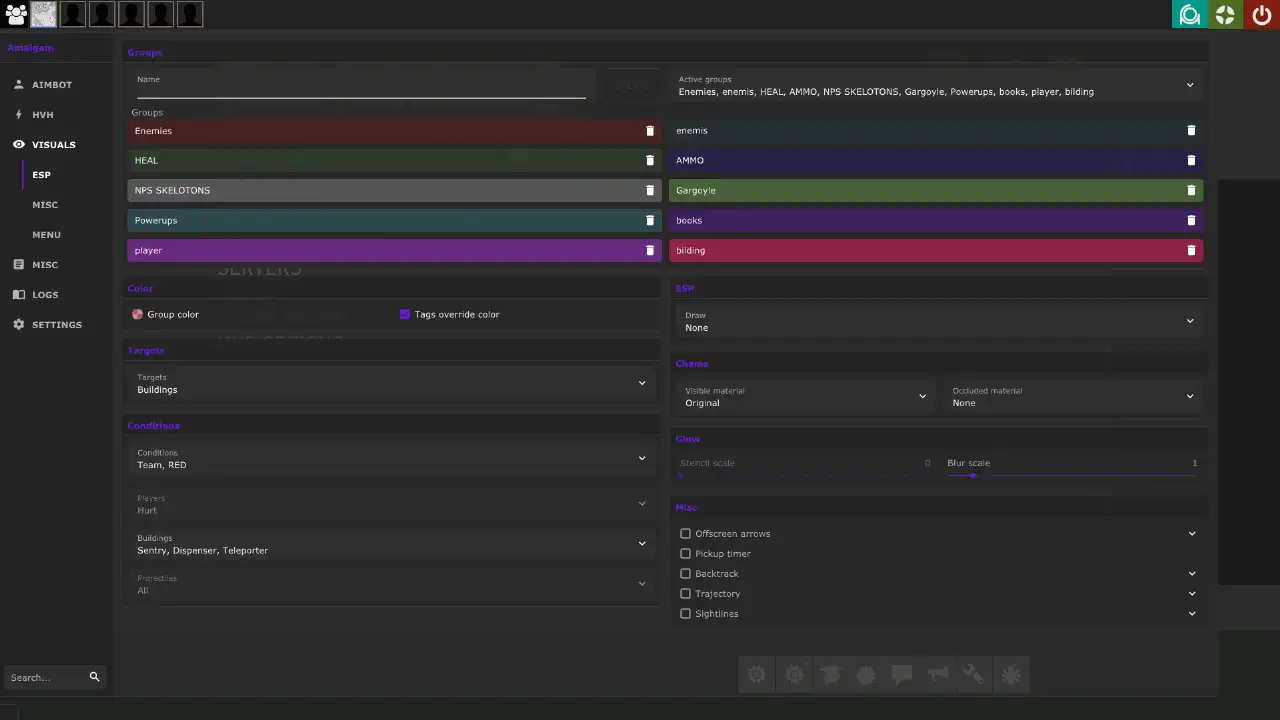The height and width of the screenshot is (720, 1280).
Task: Click the search magnifier icon
Action: coord(94,677)
